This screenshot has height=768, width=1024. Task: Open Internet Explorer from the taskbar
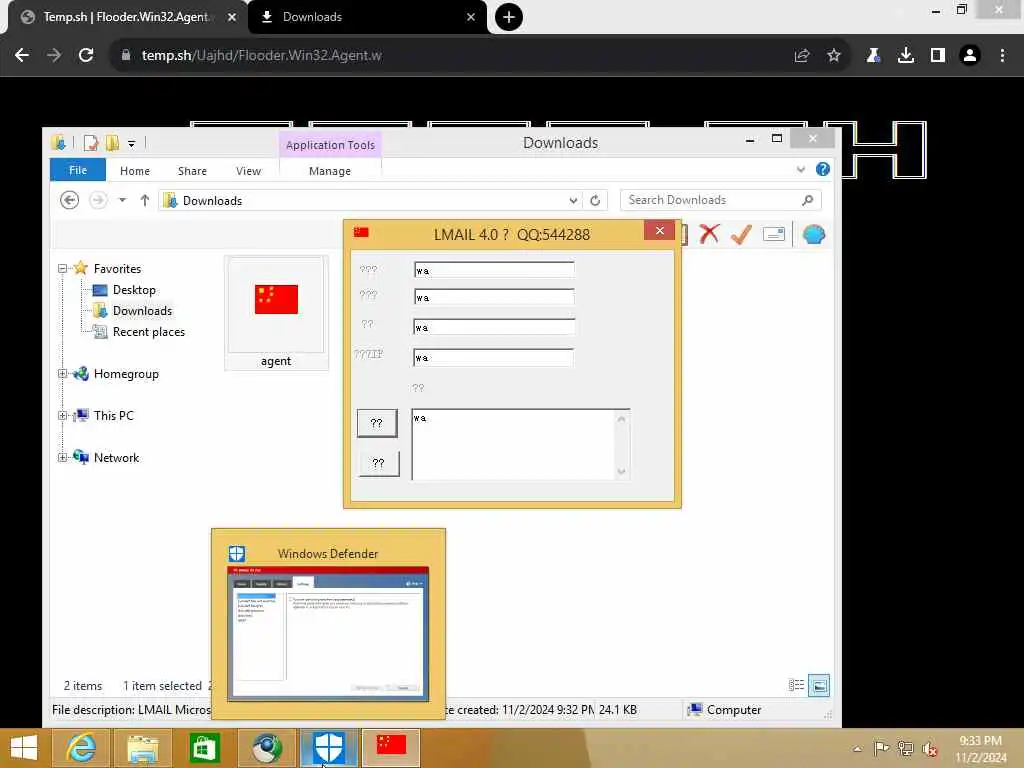coord(81,748)
